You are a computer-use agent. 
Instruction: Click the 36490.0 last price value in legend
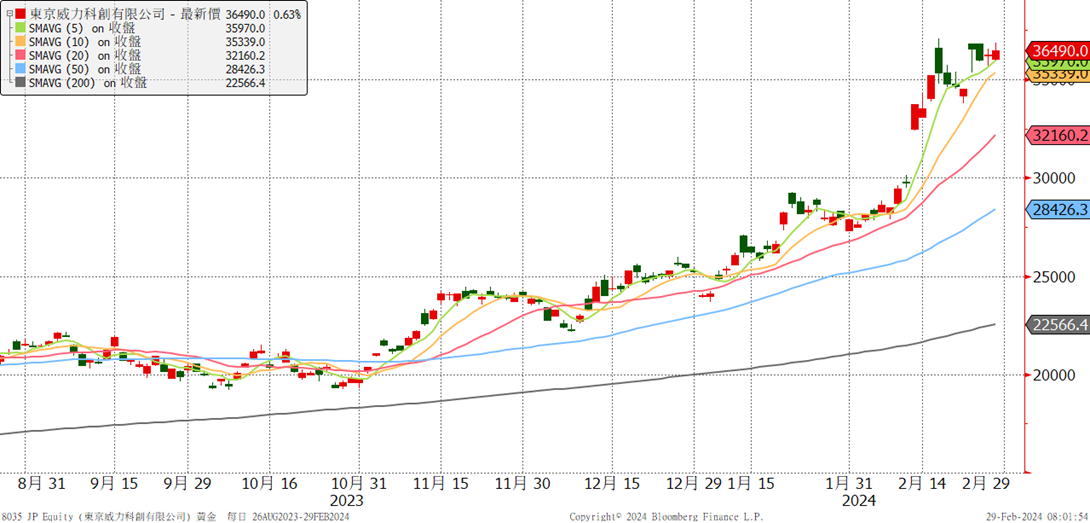(x=245, y=14)
